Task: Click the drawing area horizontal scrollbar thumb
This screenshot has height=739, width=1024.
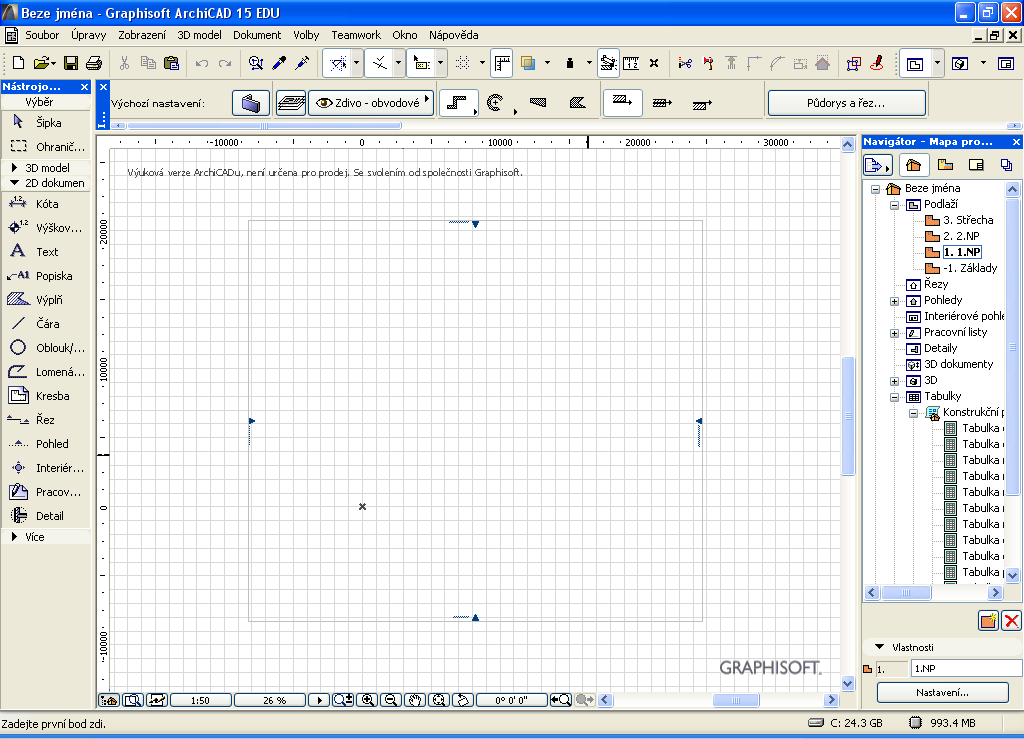Action: pos(735,700)
